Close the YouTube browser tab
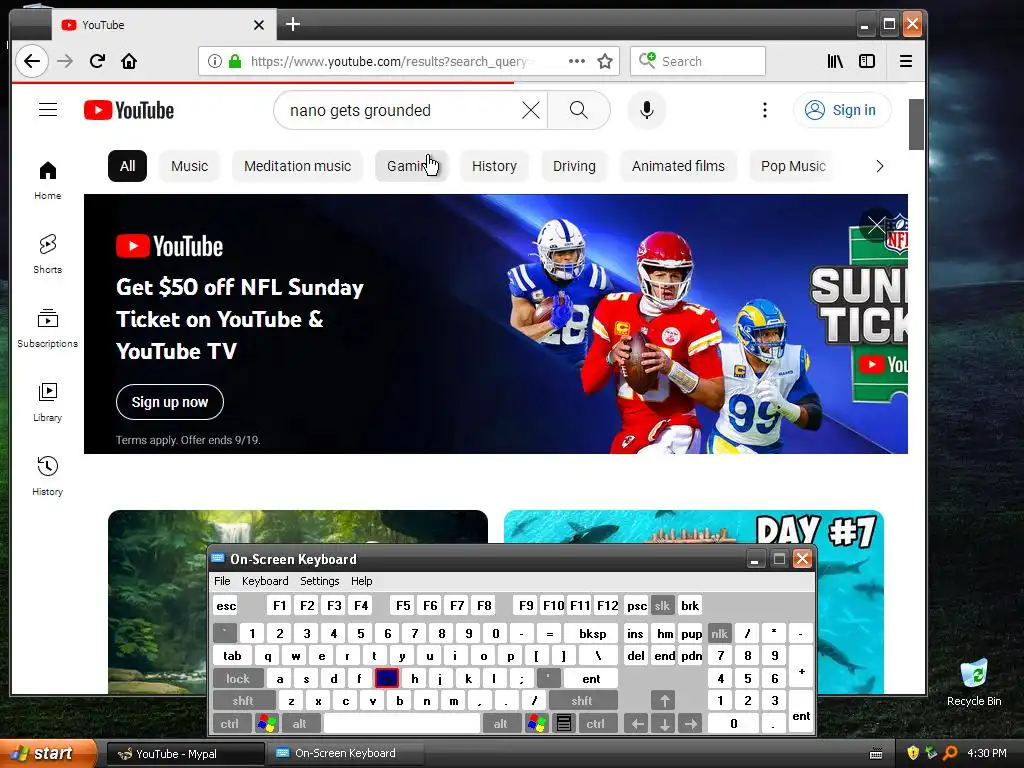The image size is (1024, 768). (x=259, y=25)
